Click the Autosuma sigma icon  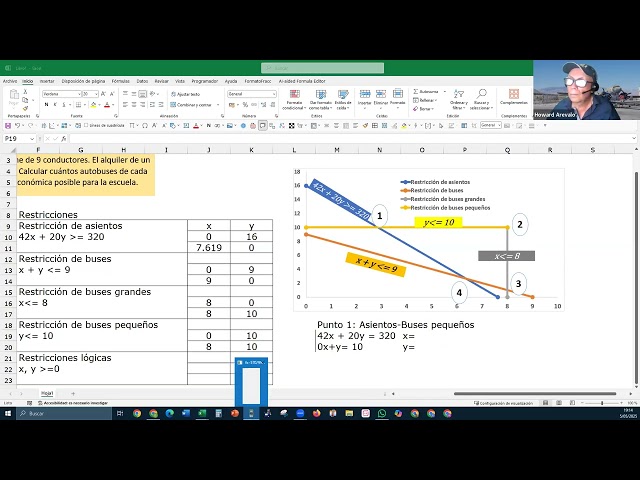point(416,91)
